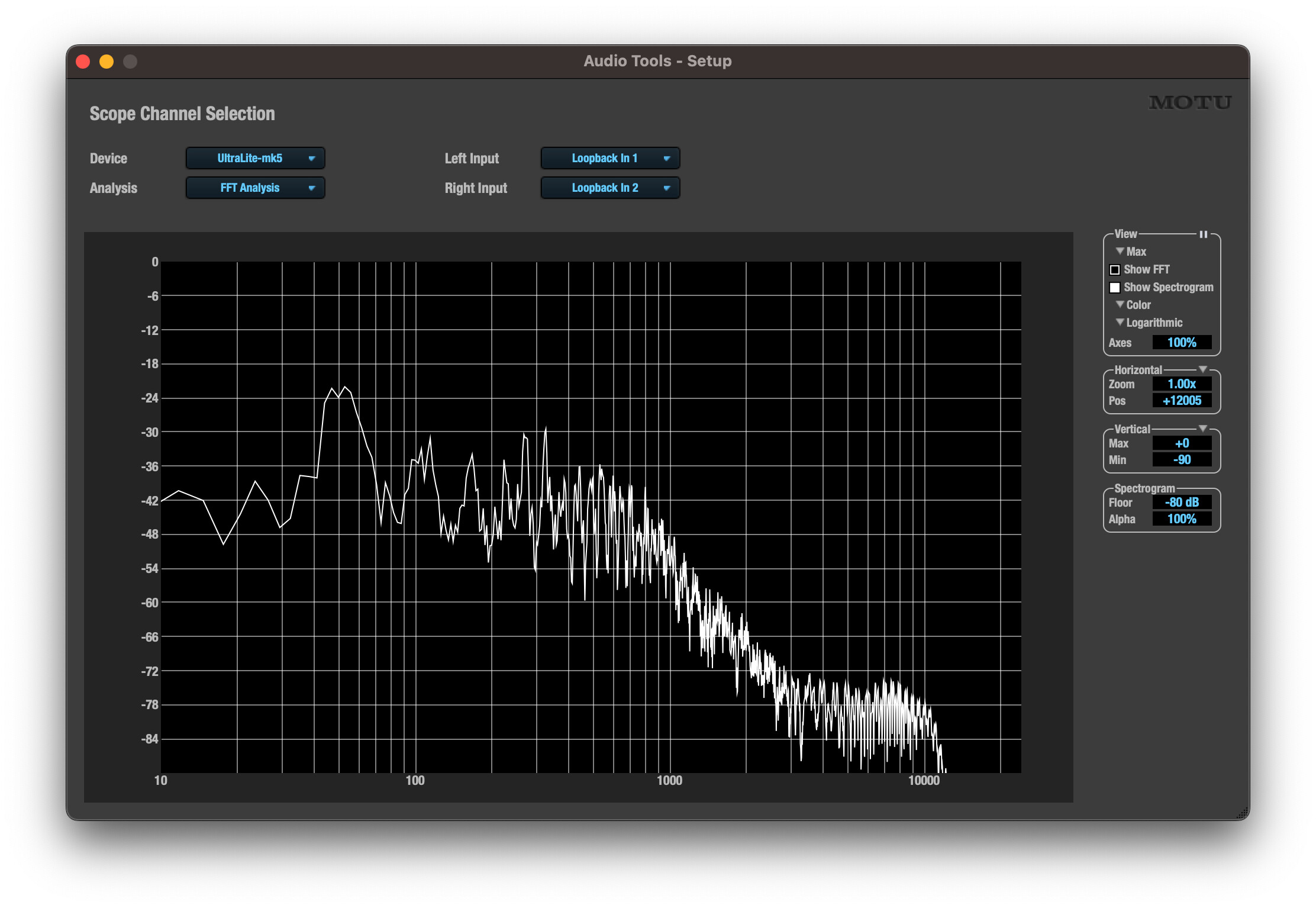Viewport: 1316px width, 908px height.
Task: Expand the Logarithmic scale menu
Action: point(1149,323)
